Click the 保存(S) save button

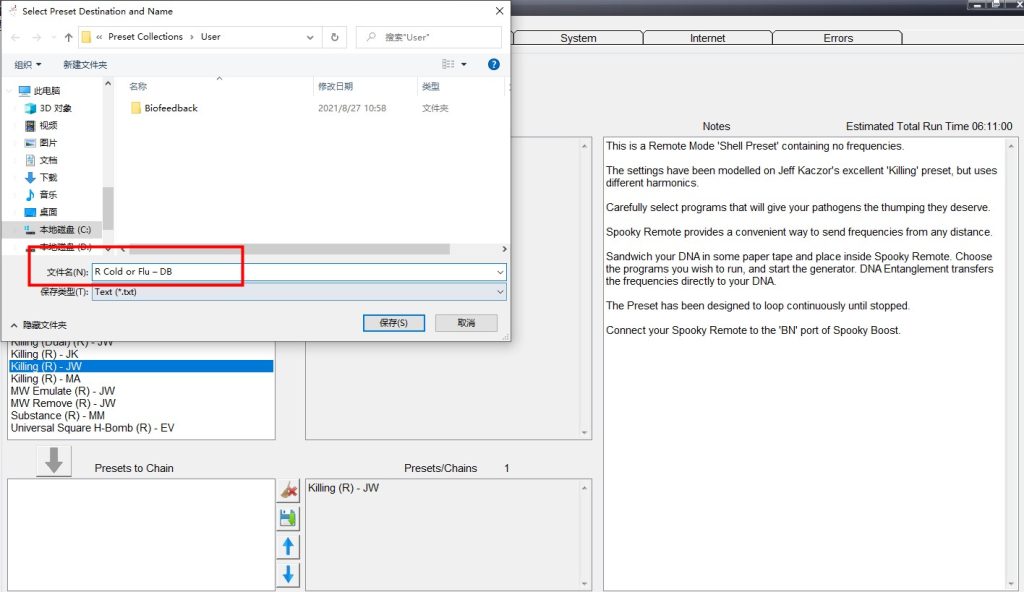click(394, 323)
